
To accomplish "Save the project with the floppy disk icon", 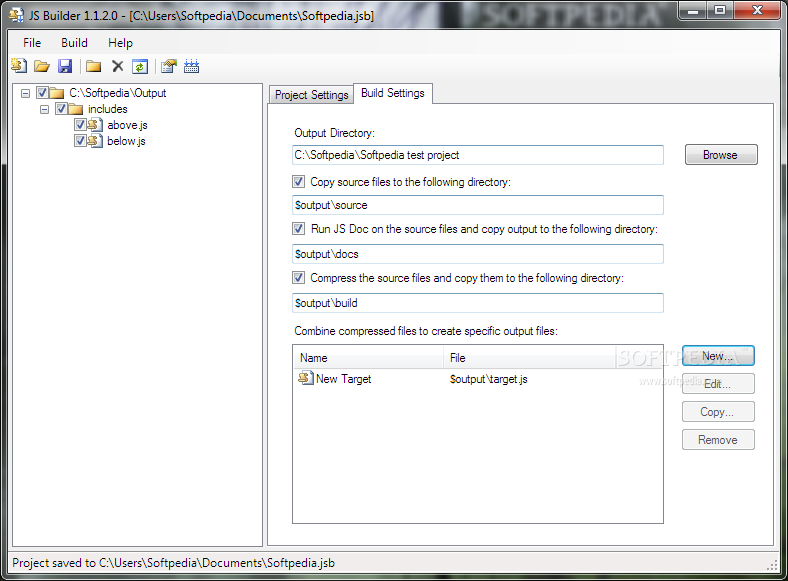I will click(65, 66).
